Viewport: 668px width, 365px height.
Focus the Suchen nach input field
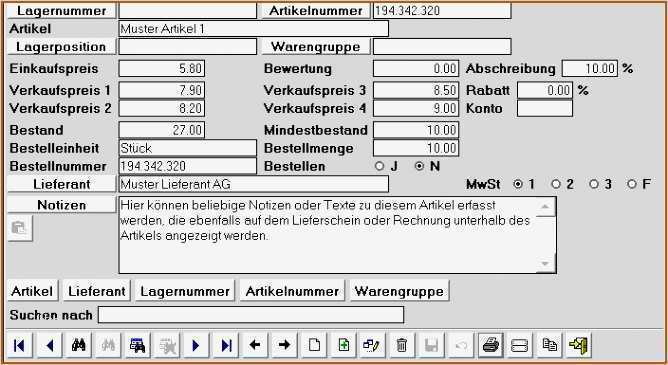click(251, 315)
